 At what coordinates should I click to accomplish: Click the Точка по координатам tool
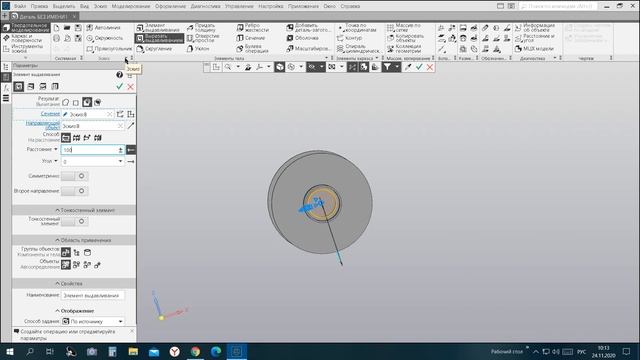[x=356, y=28]
